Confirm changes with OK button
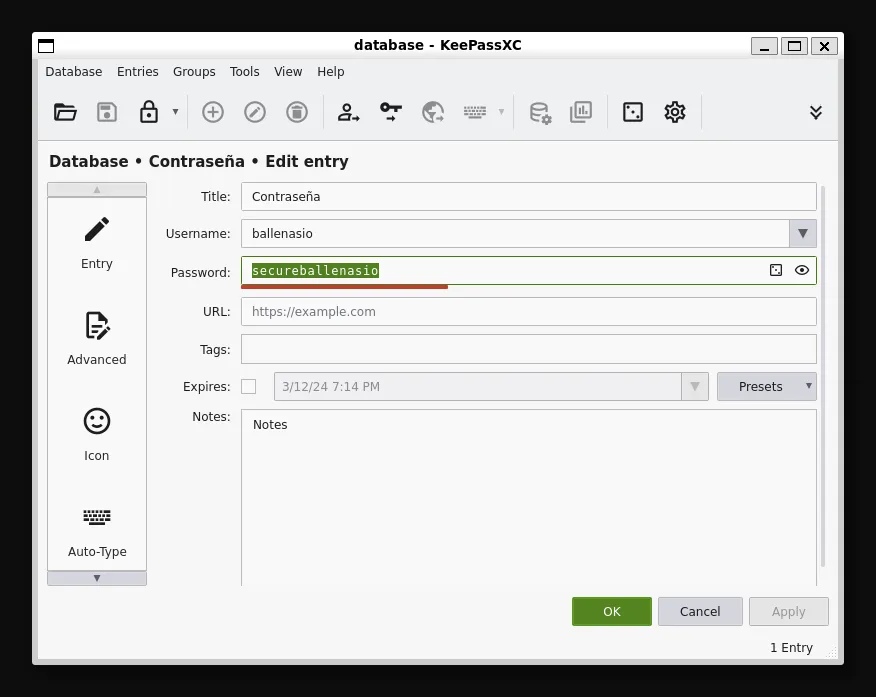This screenshot has height=697, width=876. (x=612, y=612)
